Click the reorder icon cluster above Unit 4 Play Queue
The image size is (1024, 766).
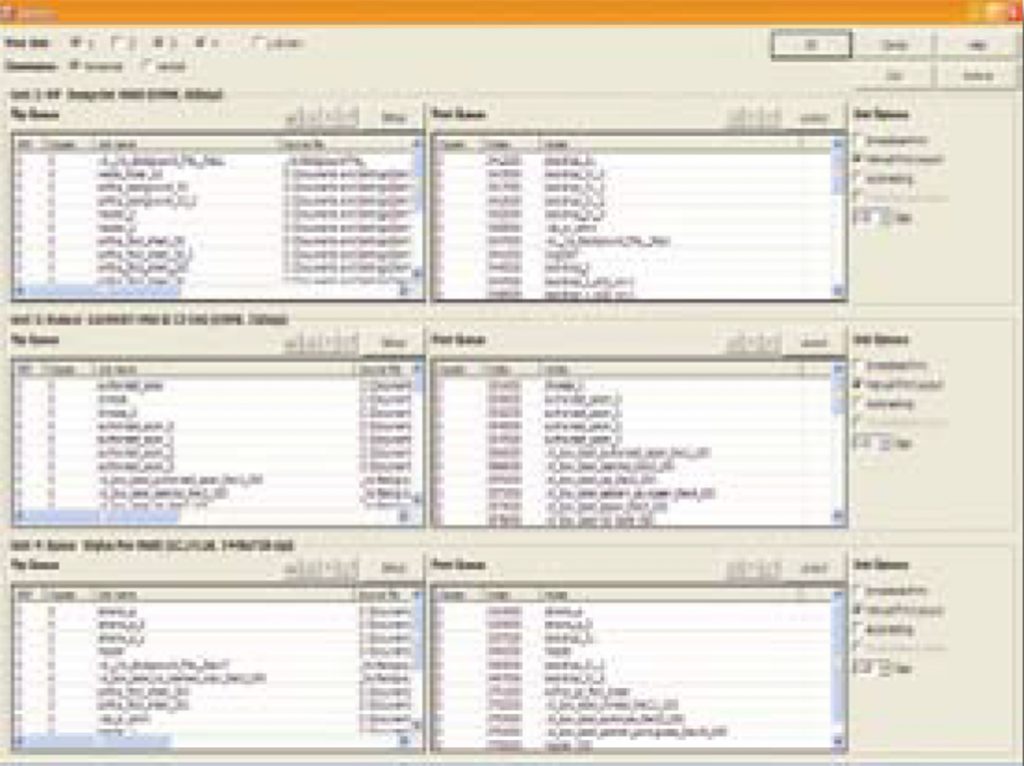(320, 567)
